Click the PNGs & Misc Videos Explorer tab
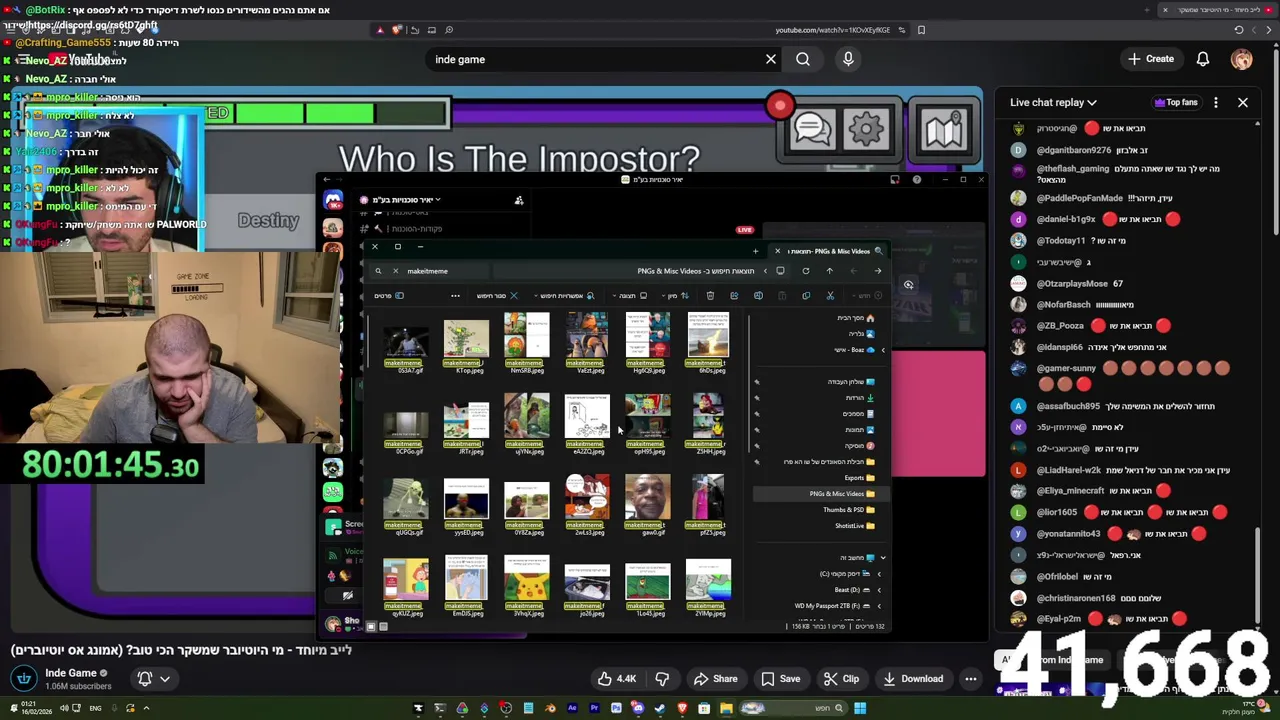 (829, 251)
